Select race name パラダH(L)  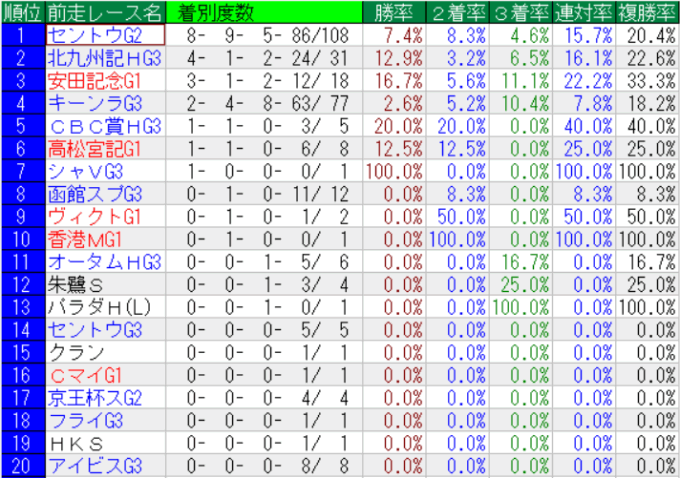coord(99,307)
